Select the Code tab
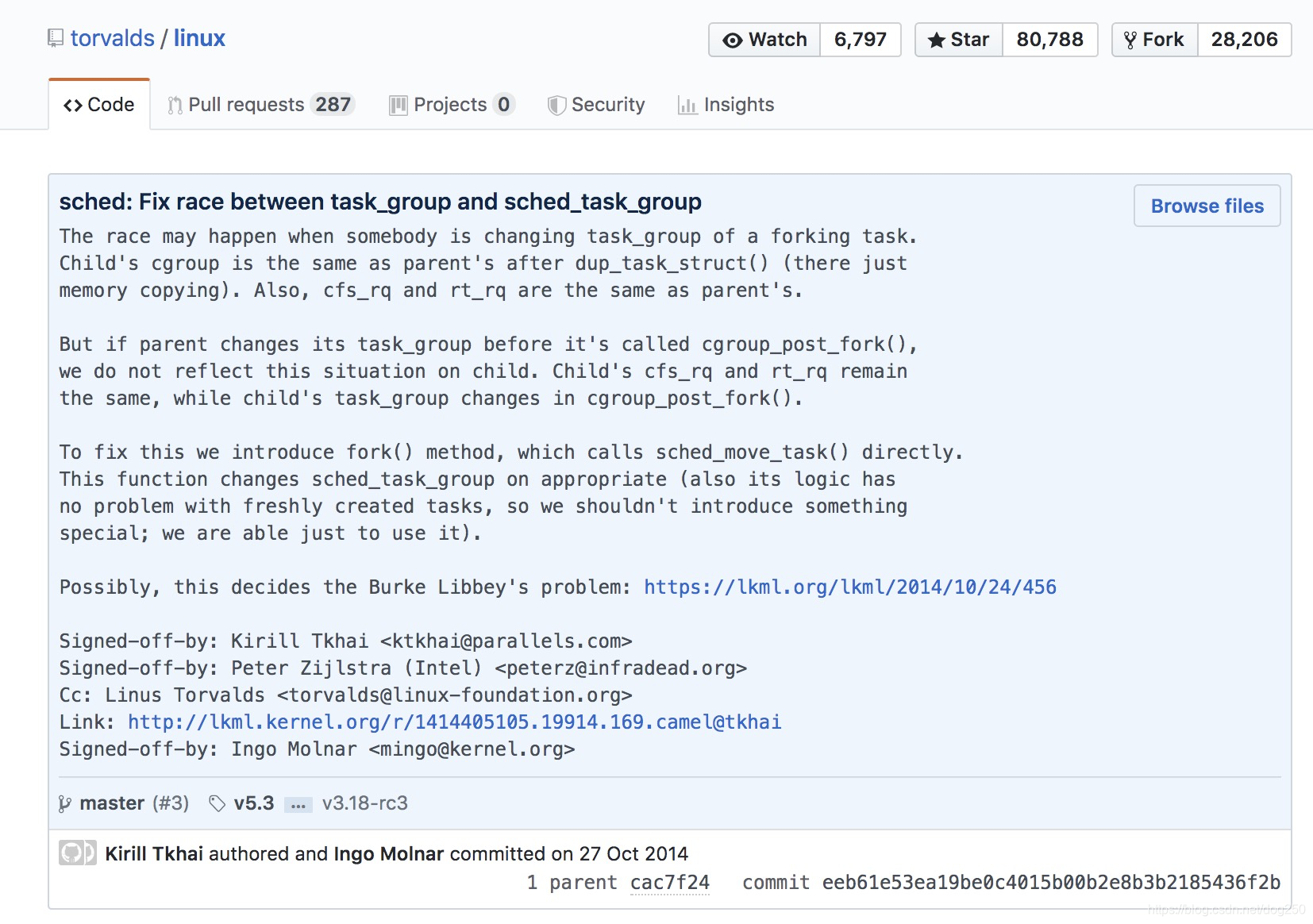 (x=99, y=105)
